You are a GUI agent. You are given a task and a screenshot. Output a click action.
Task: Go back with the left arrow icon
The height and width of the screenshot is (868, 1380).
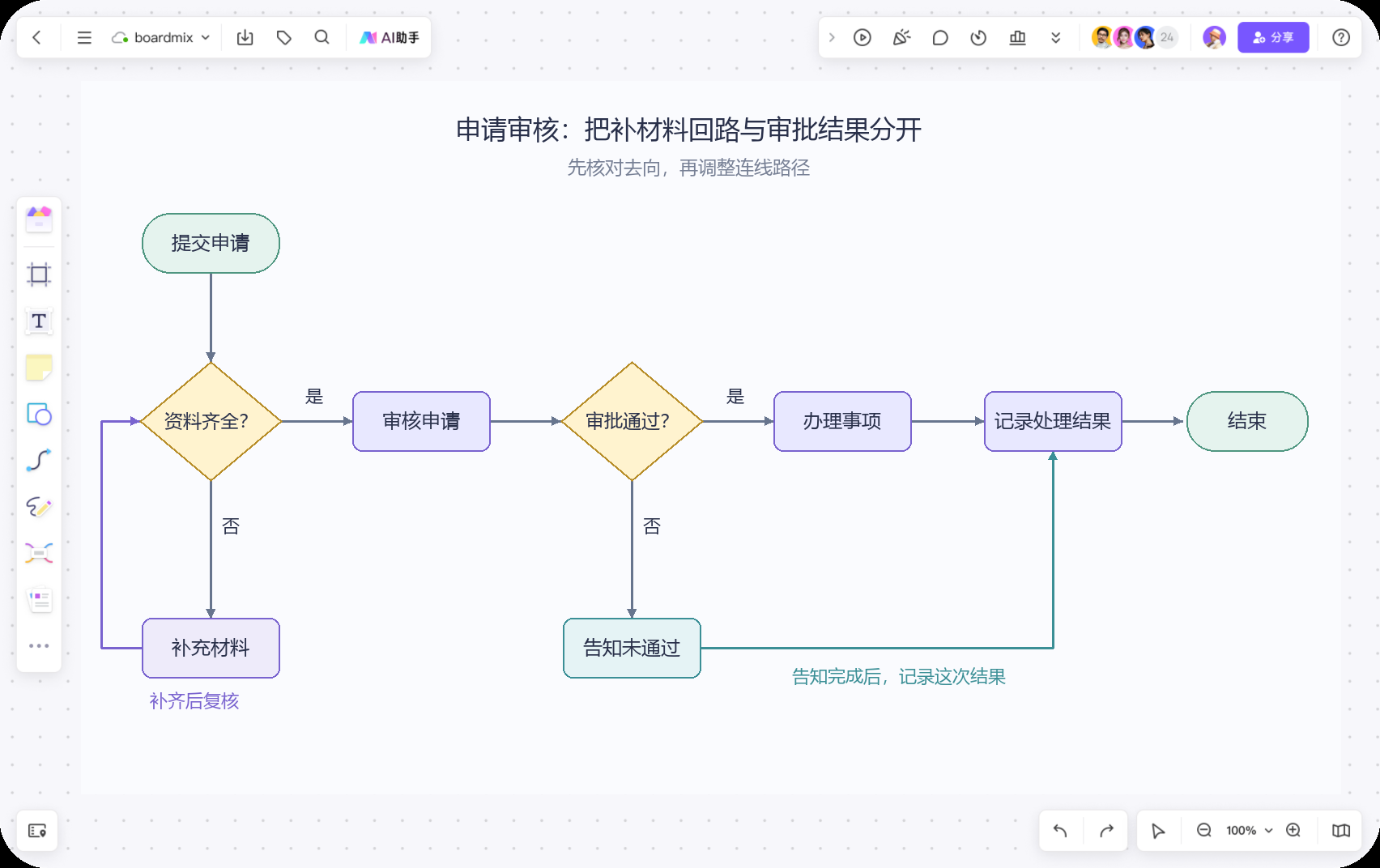36,37
